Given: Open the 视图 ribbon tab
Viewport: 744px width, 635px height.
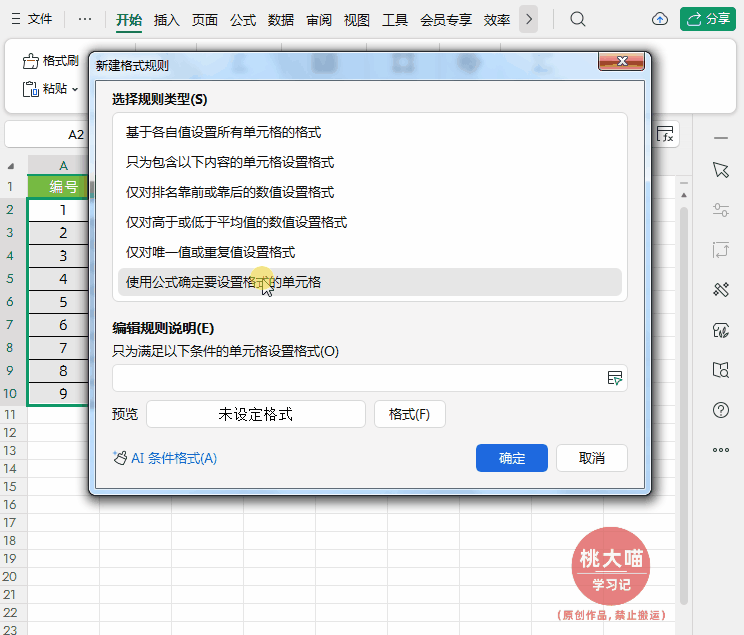Looking at the screenshot, I should (356, 20).
